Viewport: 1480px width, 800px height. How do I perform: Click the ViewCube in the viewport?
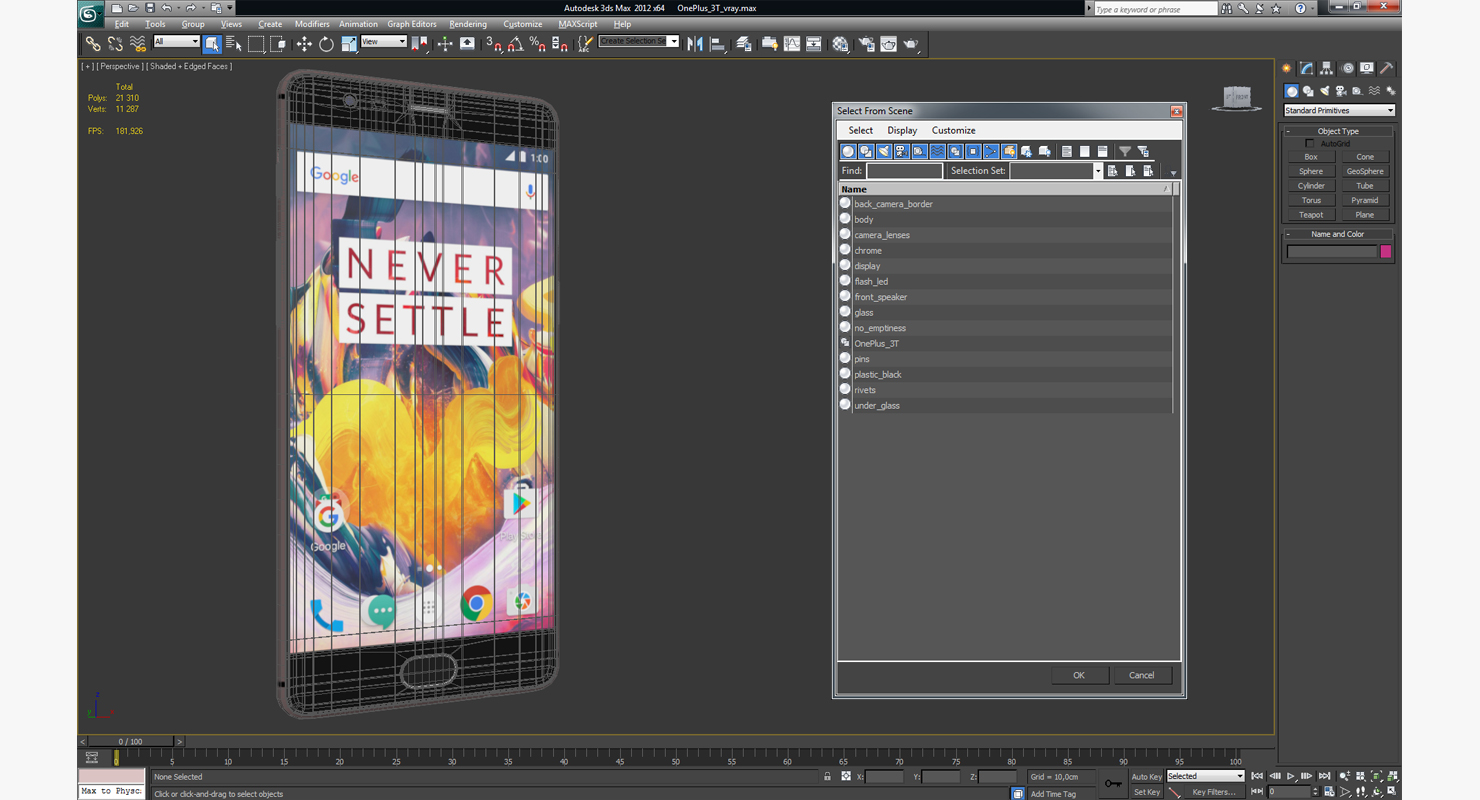pos(1238,97)
